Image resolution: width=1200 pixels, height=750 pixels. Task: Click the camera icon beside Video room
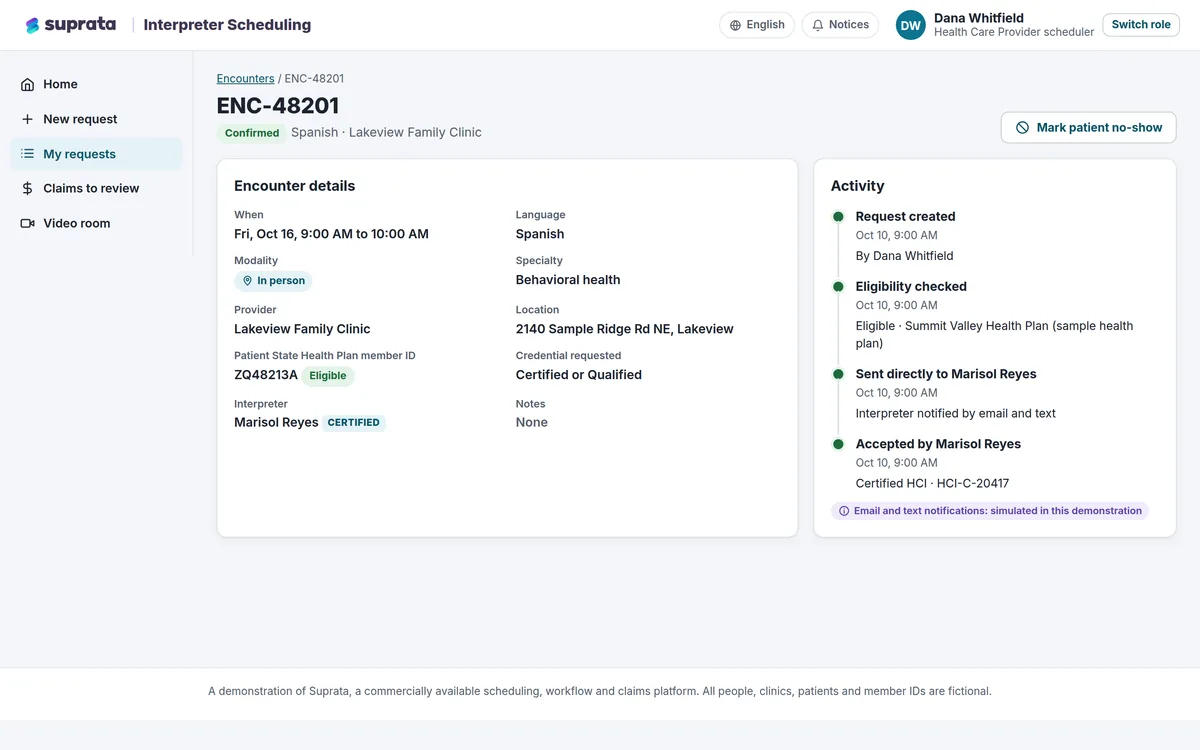point(27,223)
